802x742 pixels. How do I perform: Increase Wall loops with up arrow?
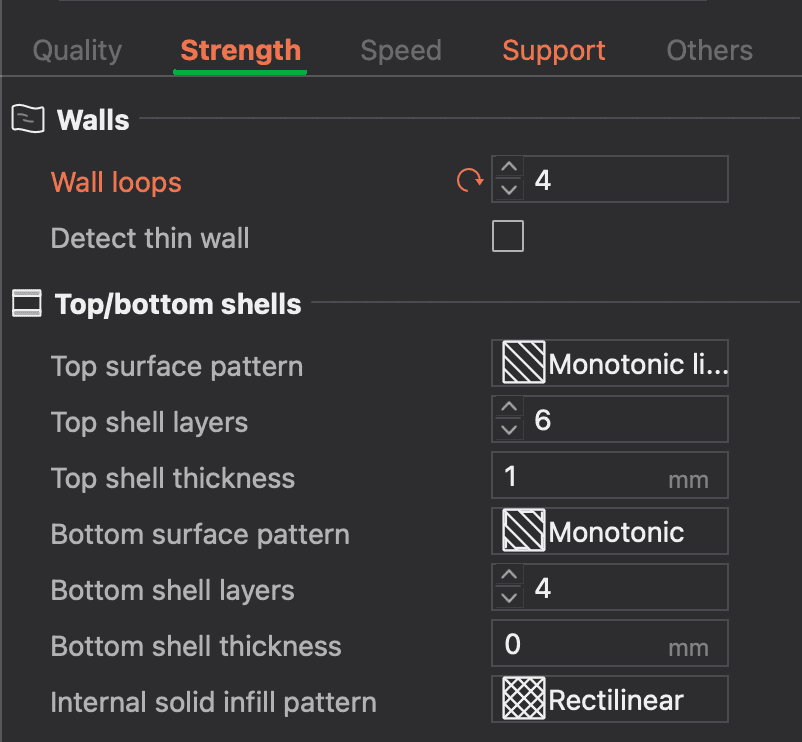[509, 170]
